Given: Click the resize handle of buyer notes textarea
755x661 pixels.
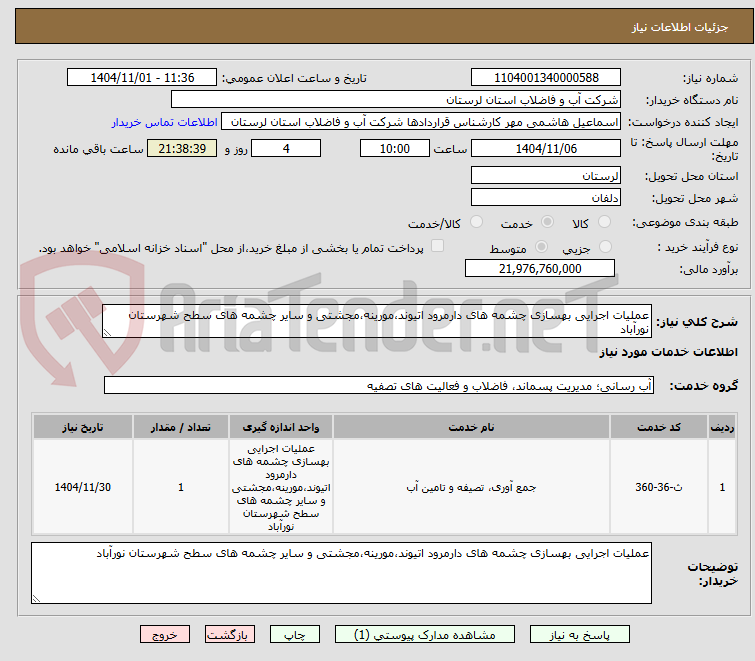Looking at the screenshot, I should click(x=36, y=598).
